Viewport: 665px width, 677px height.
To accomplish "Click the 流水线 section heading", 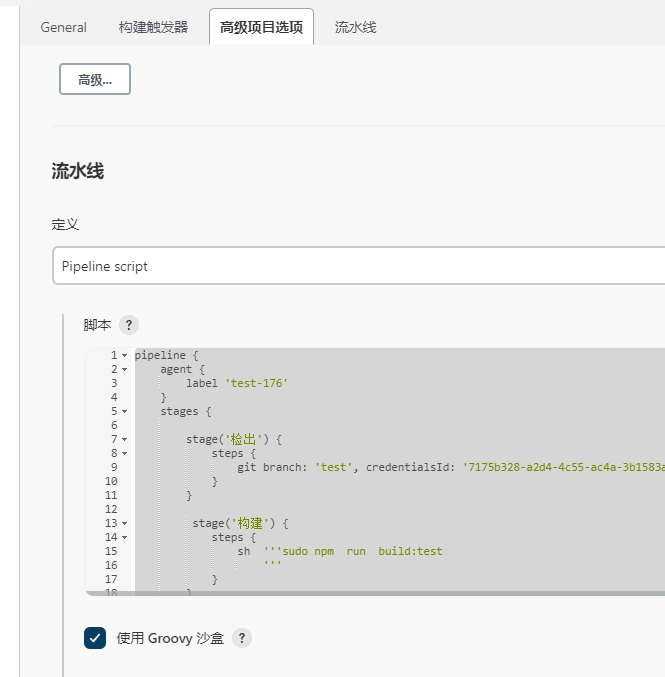I will coord(78,171).
